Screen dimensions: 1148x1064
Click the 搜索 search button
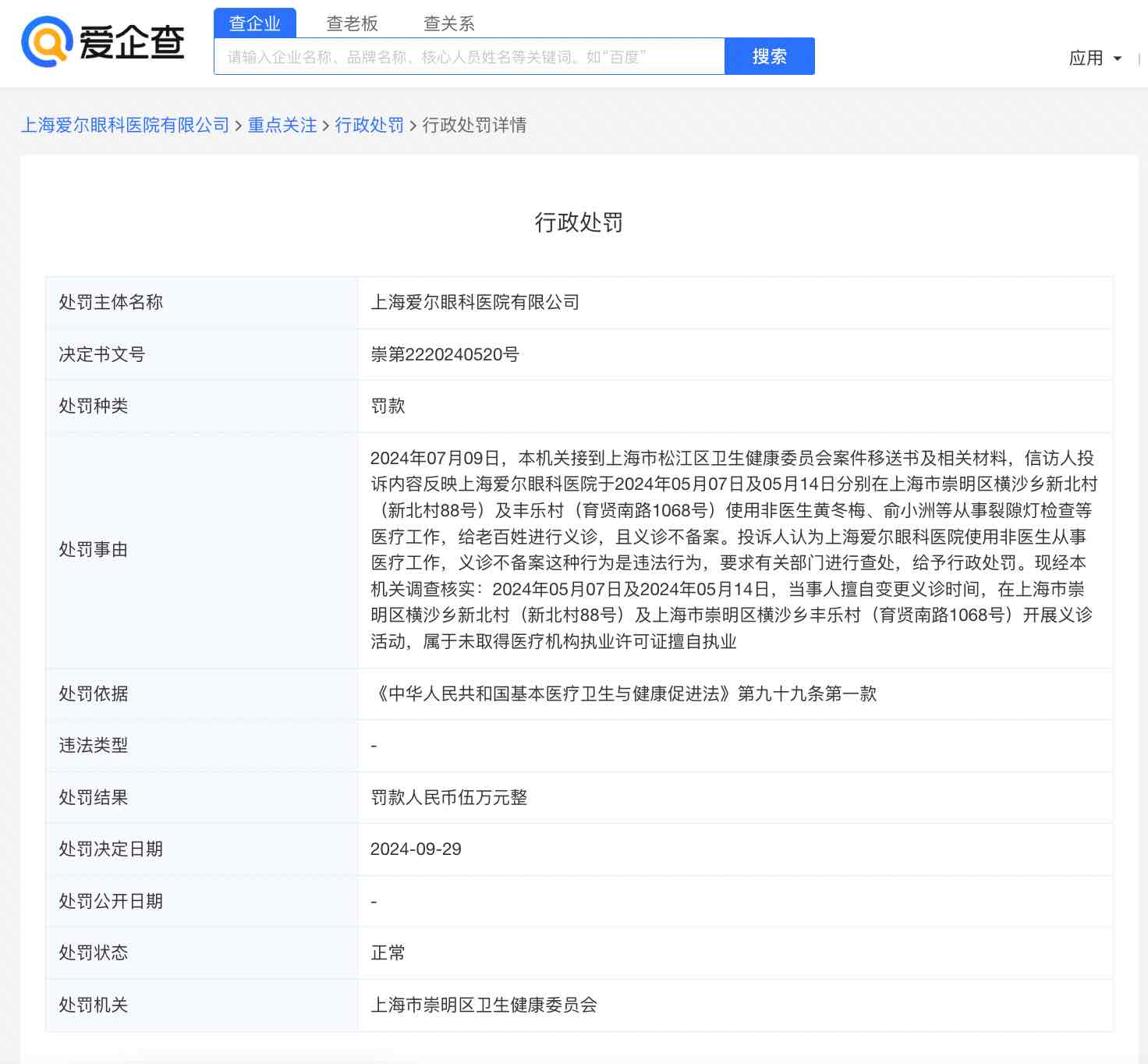(770, 56)
